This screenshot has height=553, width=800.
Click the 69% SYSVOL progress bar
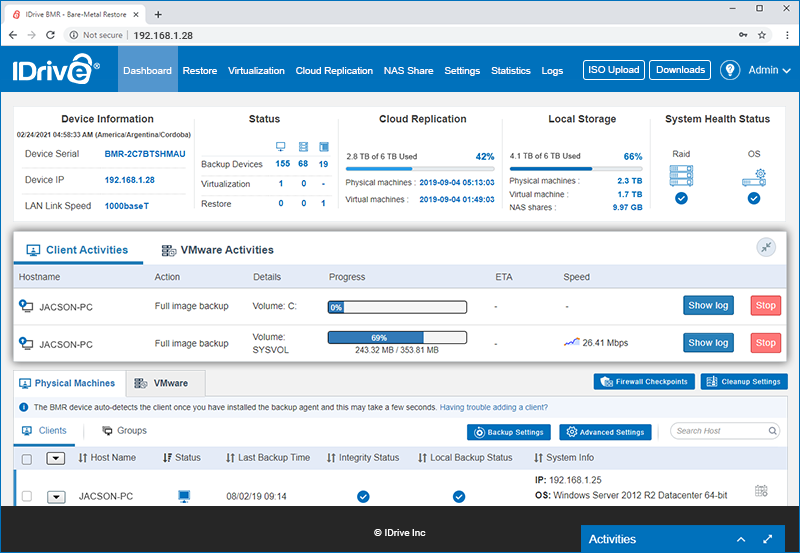pyautogui.click(x=397, y=338)
